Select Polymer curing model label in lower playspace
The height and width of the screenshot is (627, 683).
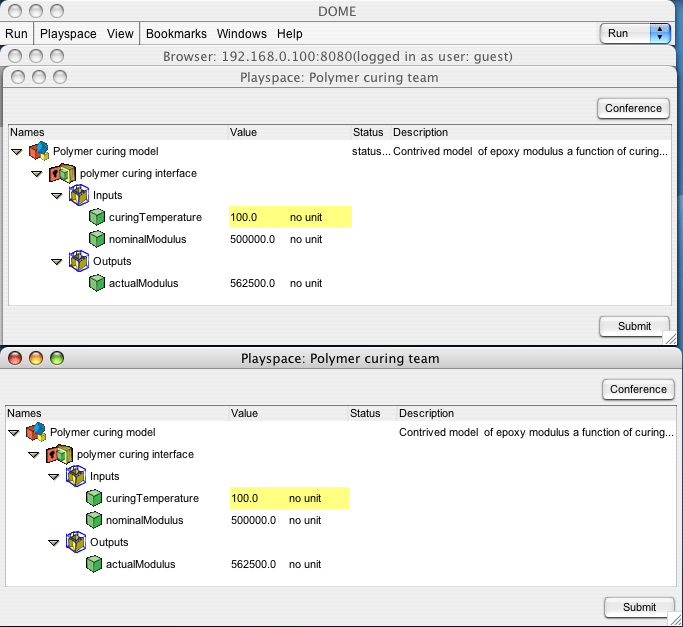click(x=102, y=432)
